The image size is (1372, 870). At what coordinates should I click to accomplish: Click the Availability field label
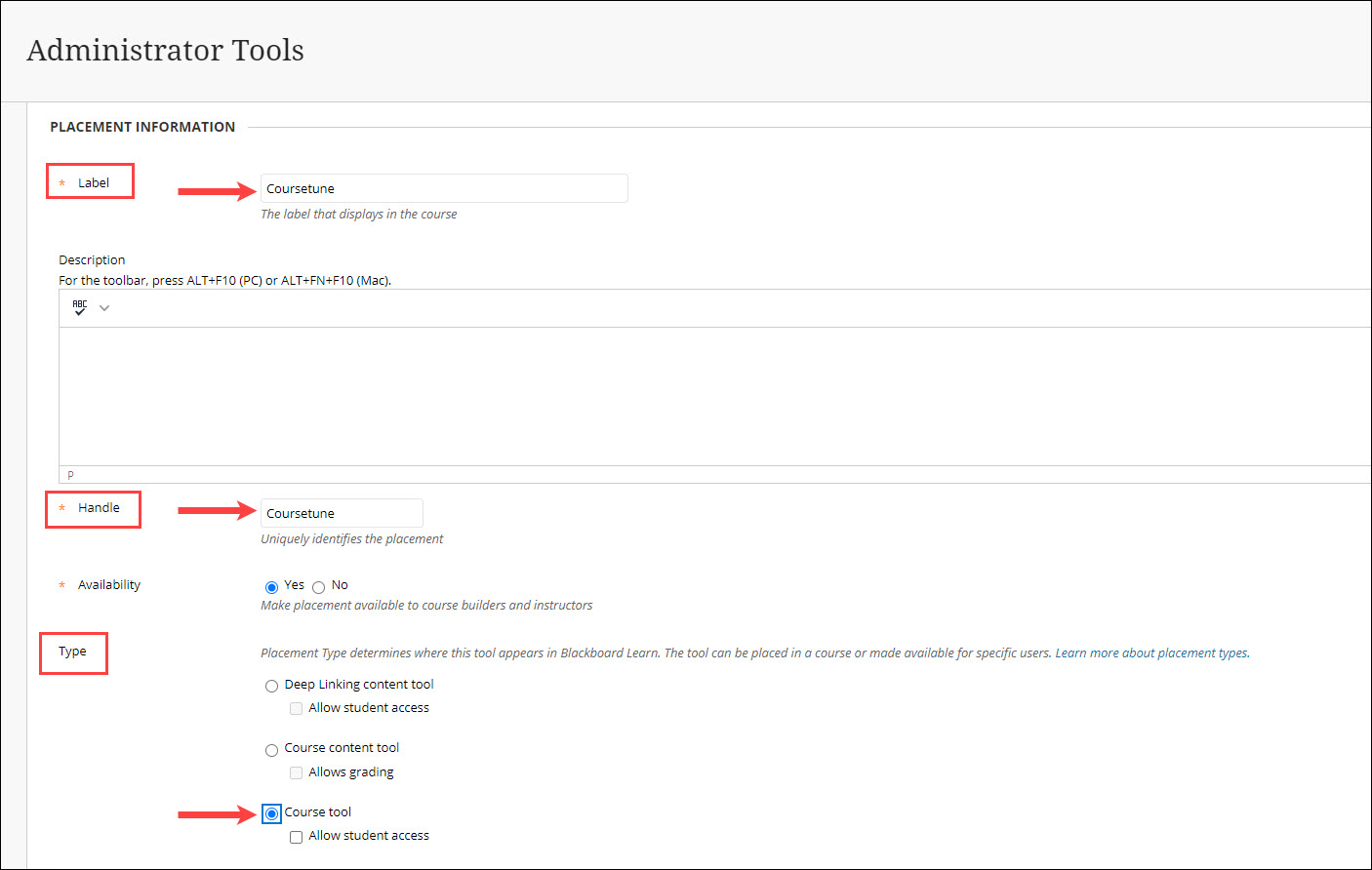pyautogui.click(x=109, y=585)
